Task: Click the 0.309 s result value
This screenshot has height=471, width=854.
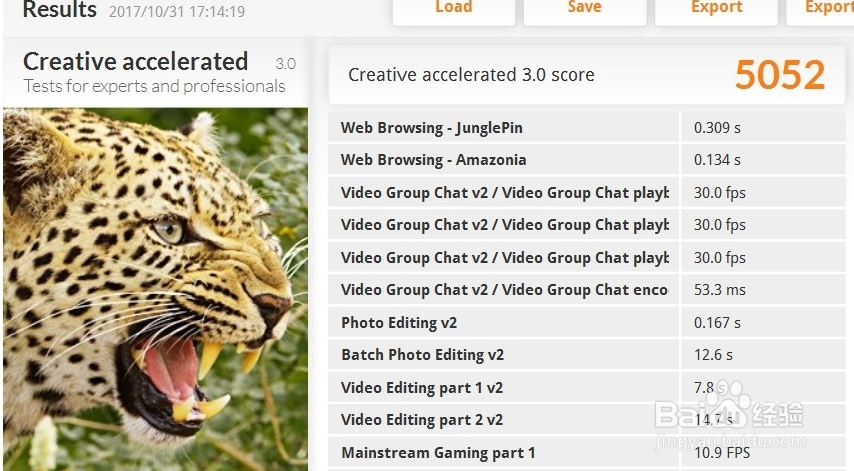Action: (717, 128)
